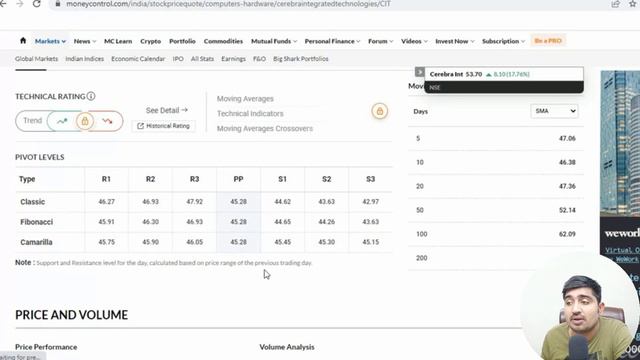Click the Be a PRO button
This screenshot has height=360, width=640.
[548, 41]
